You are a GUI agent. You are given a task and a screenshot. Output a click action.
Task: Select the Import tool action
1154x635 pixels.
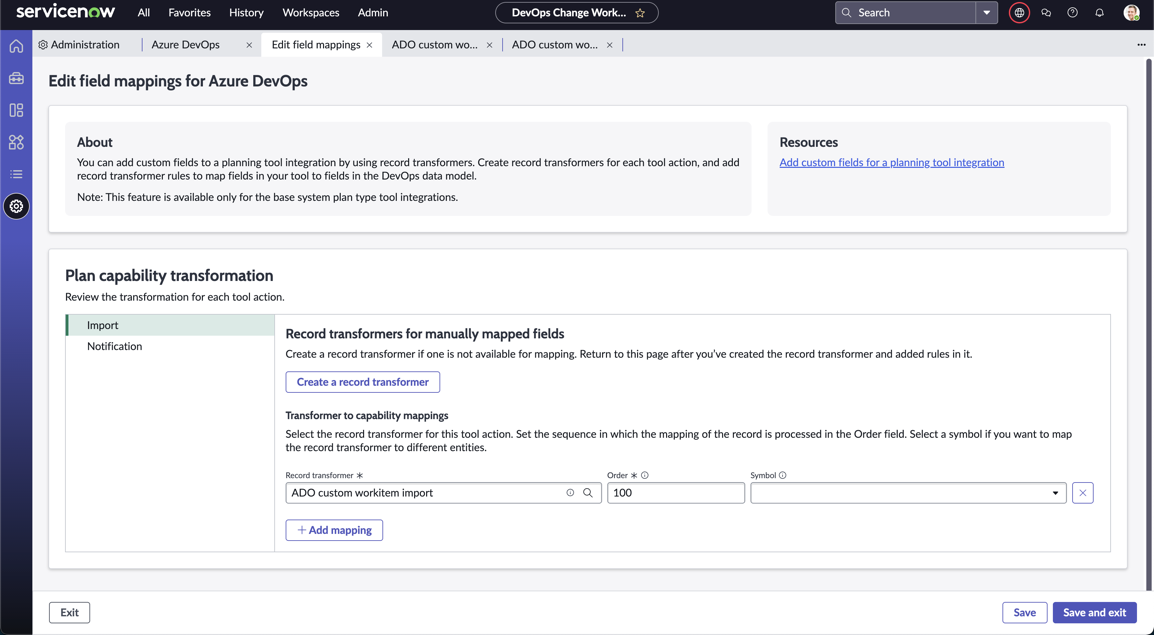pos(170,325)
